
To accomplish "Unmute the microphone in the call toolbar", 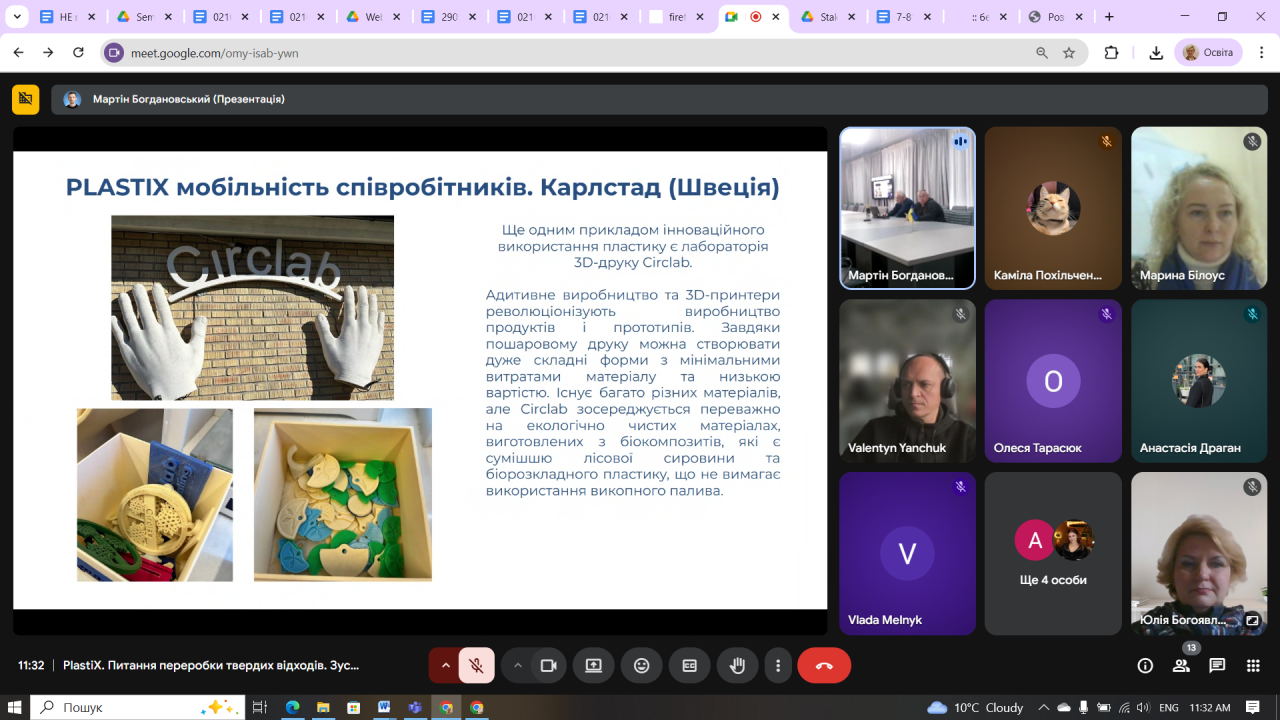I will pos(477,666).
